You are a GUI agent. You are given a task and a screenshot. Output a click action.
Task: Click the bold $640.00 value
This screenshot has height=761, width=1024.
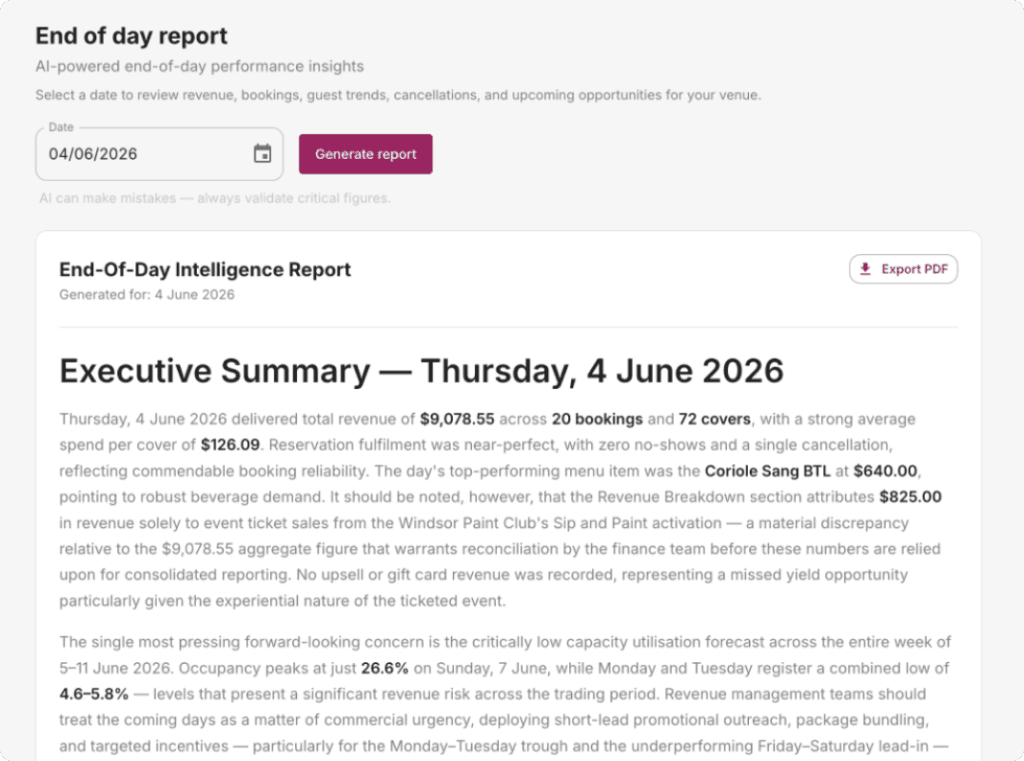(x=885, y=472)
